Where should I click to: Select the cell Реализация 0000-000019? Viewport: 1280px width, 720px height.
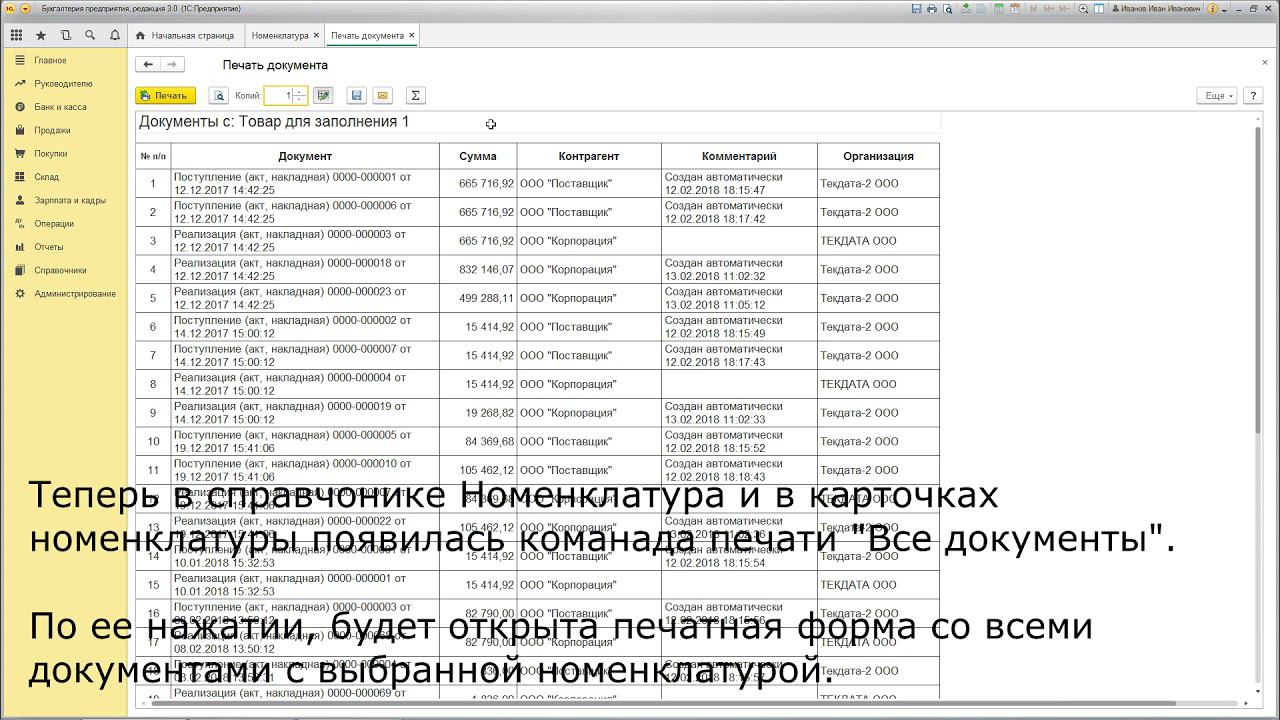click(x=305, y=413)
